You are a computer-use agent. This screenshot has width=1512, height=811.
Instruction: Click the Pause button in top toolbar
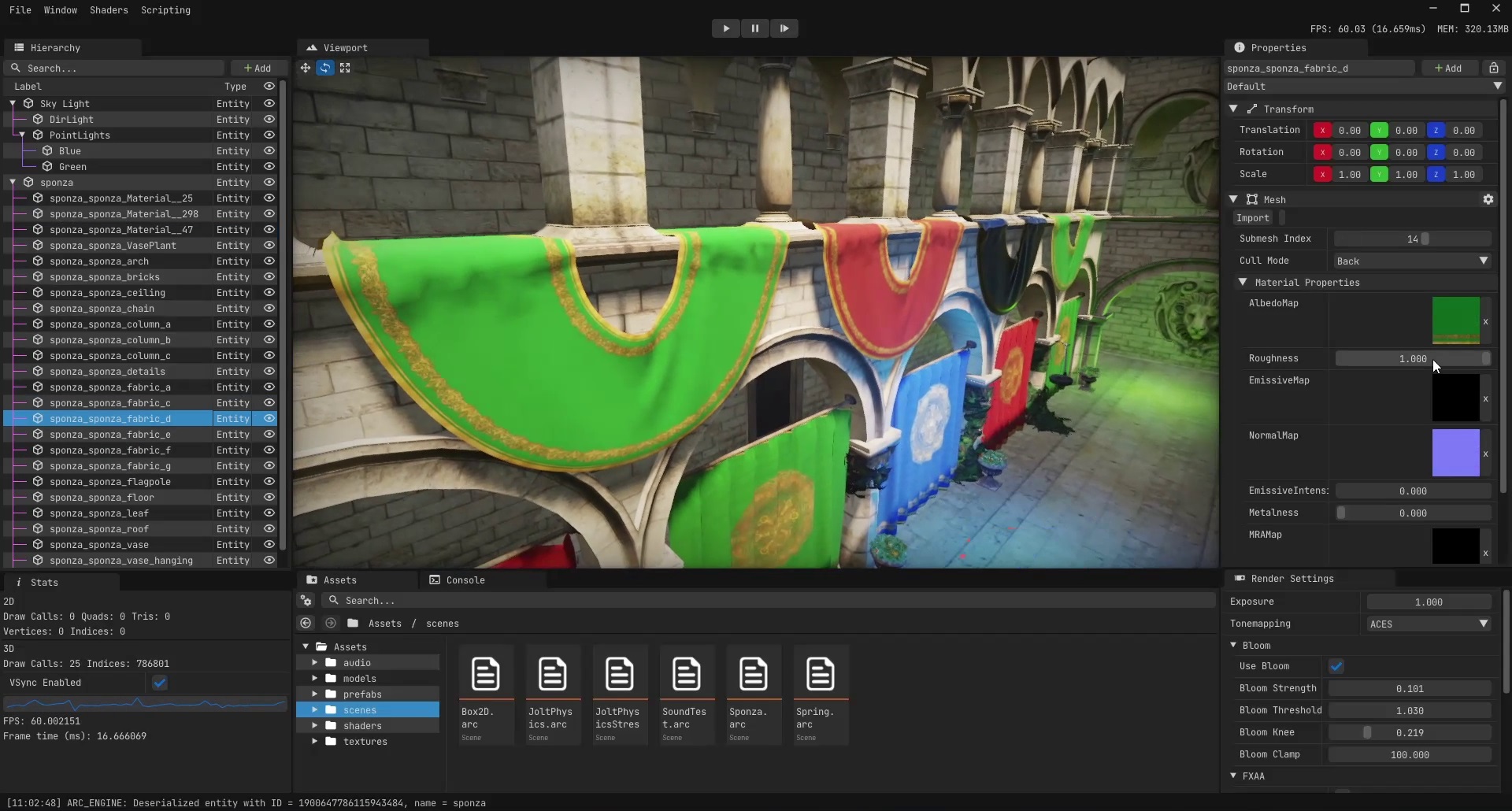[754, 28]
